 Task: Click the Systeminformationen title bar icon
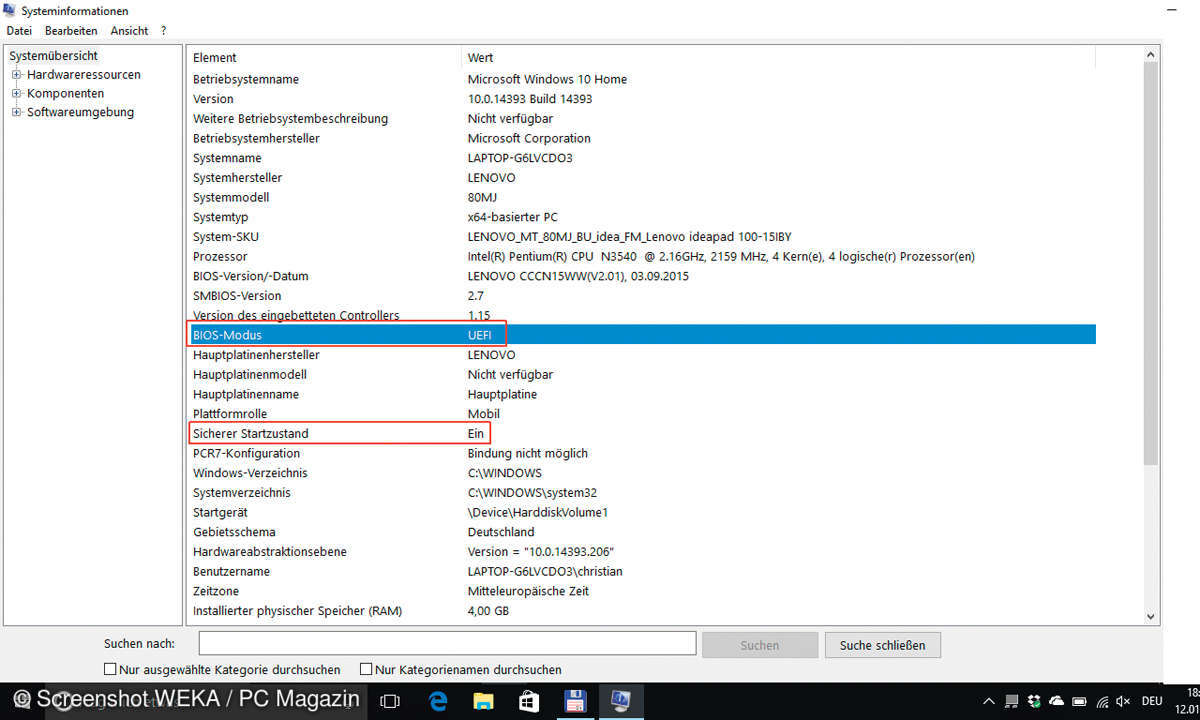click(x=11, y=11)
